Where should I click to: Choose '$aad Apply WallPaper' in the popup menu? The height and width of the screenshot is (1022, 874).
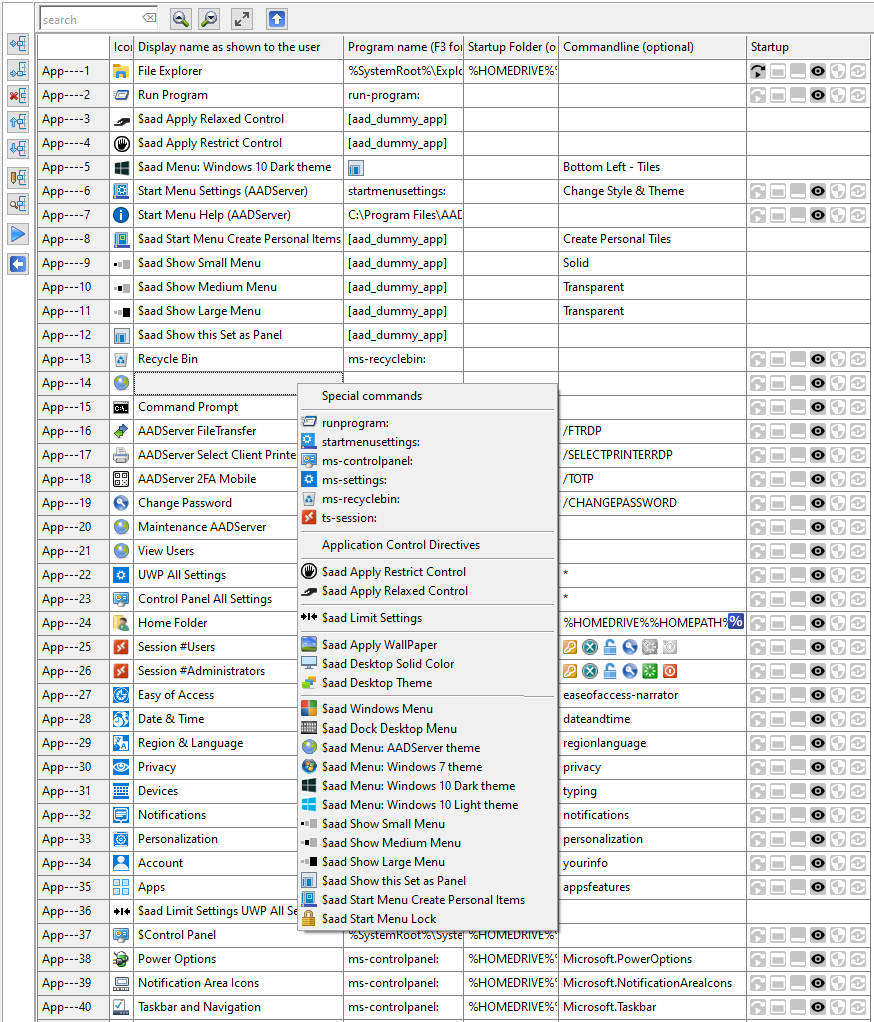379,645
